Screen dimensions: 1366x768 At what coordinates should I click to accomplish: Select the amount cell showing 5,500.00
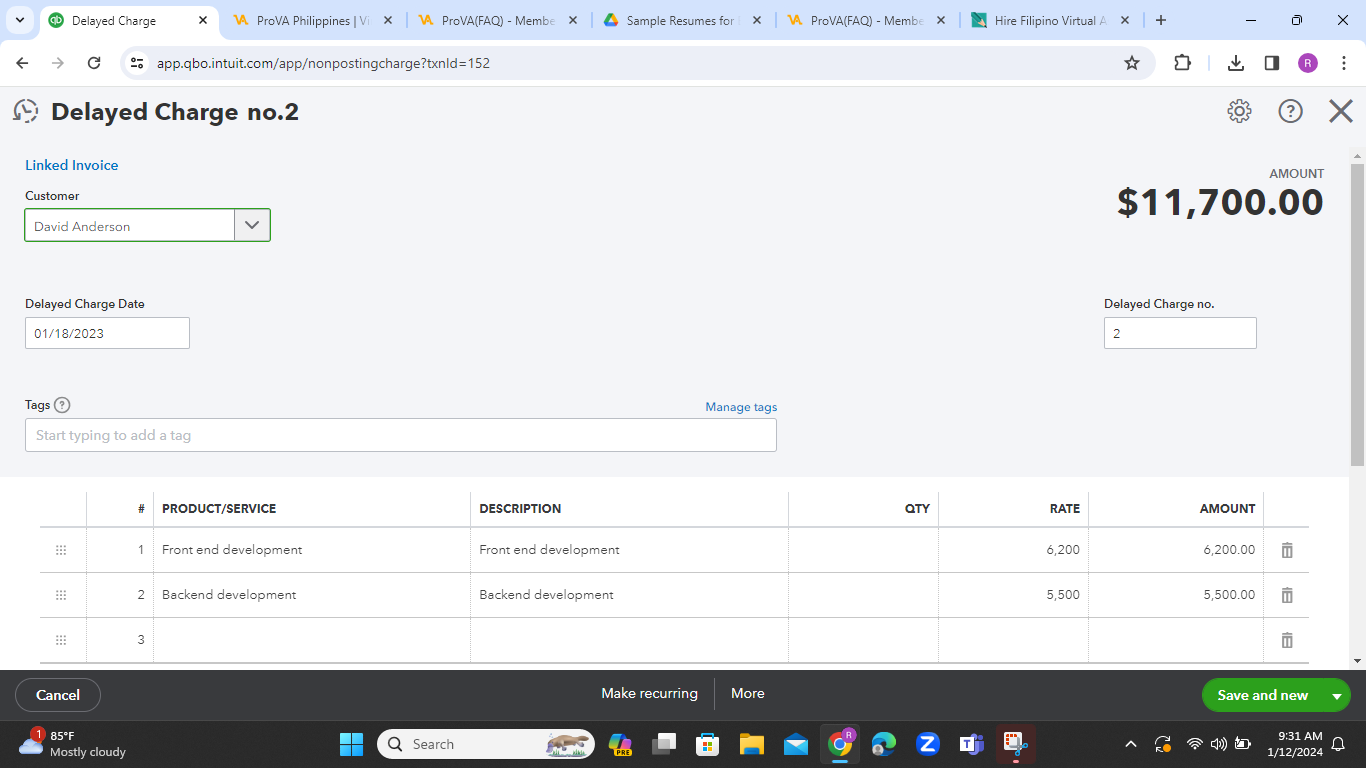click(1176, 595)
